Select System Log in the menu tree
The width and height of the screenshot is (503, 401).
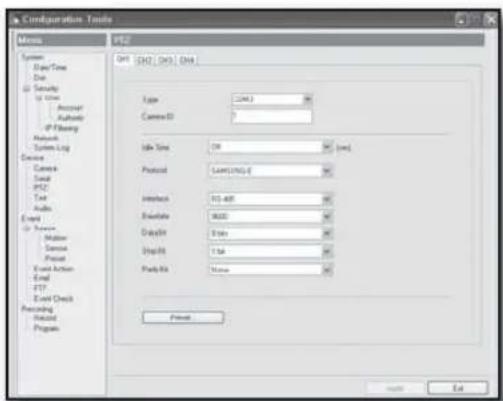pyautogui.click(x=52, y=148)
